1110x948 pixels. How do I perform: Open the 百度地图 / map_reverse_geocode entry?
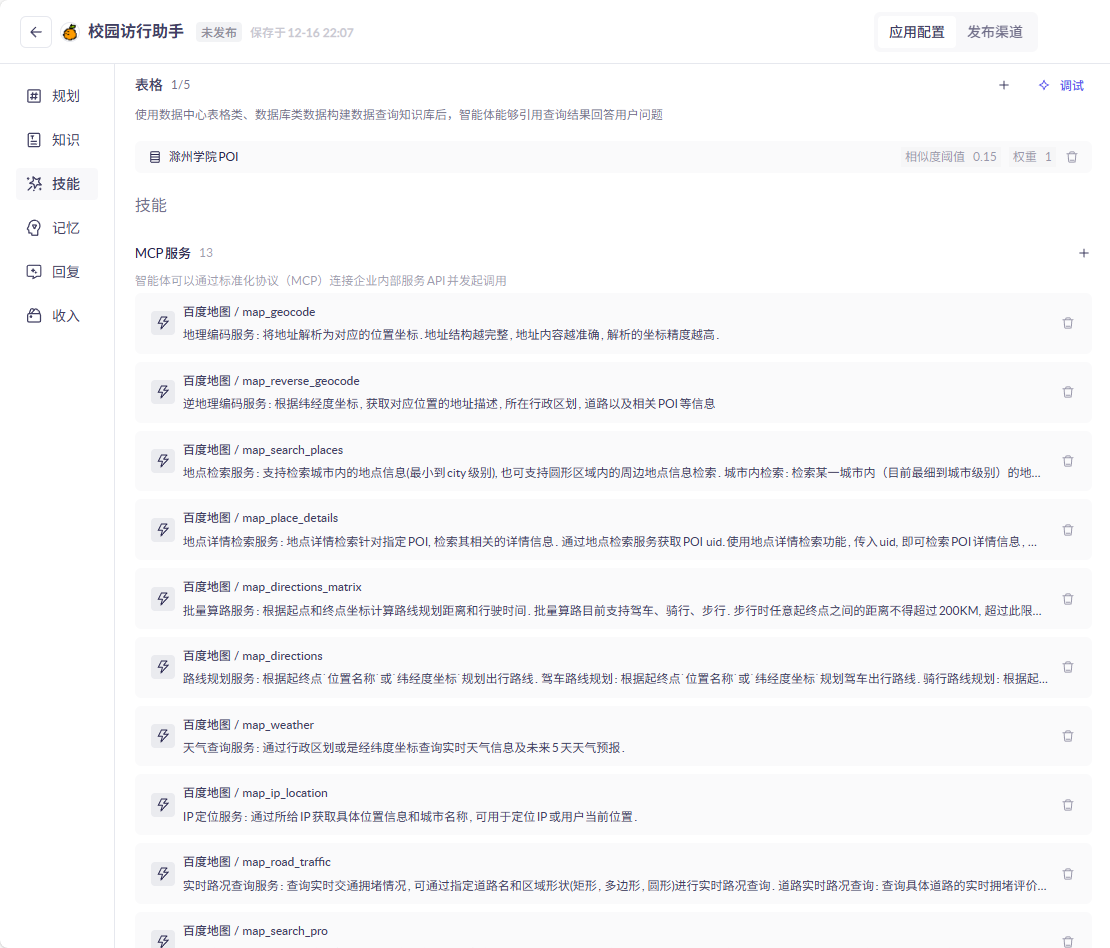click(x=613, y=392)
